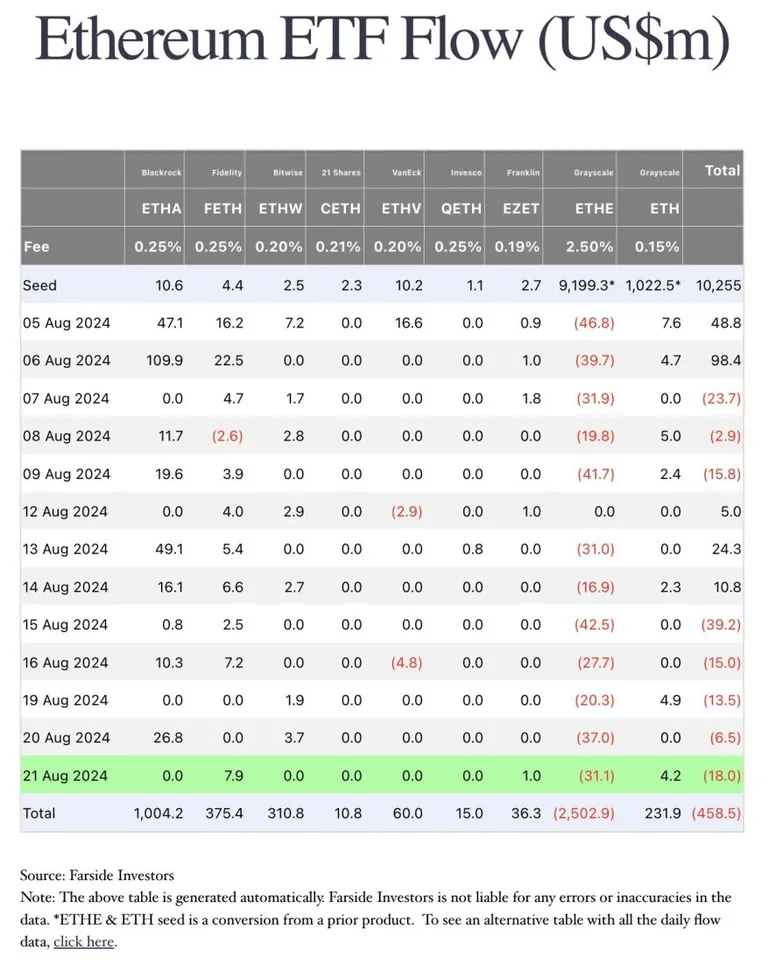Select the 05 Aug 2024 date cell
Viewport: 768px width, 963px height.
pos(66,323)
